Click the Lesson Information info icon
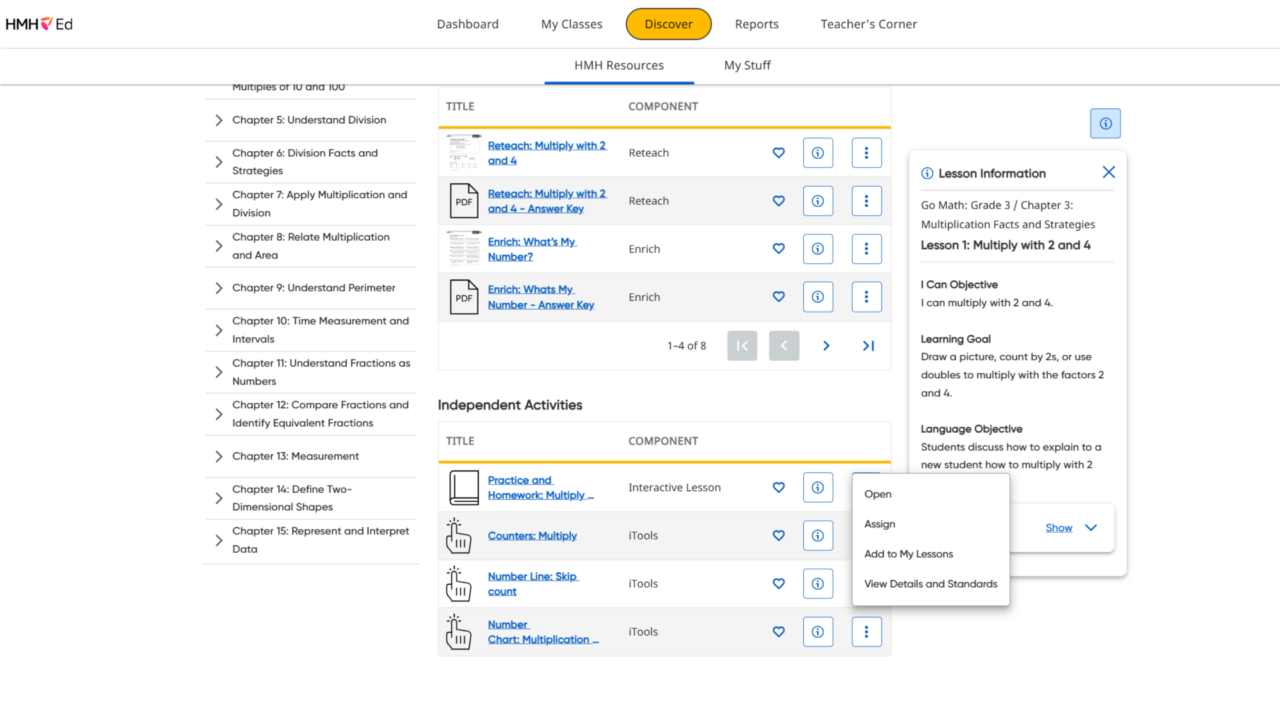Viewport: 1280px width, 720px height. click(1105, 122)
